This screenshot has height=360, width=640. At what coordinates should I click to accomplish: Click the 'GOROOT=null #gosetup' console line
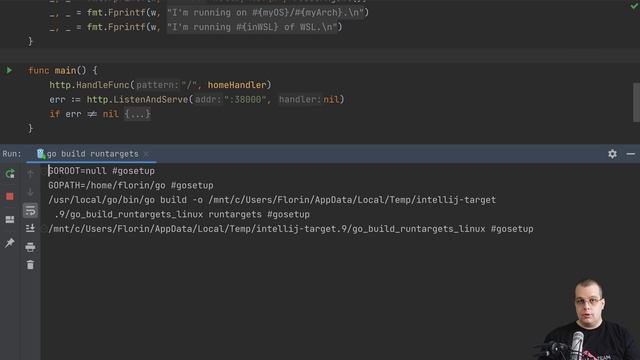[x=102, y=171]
